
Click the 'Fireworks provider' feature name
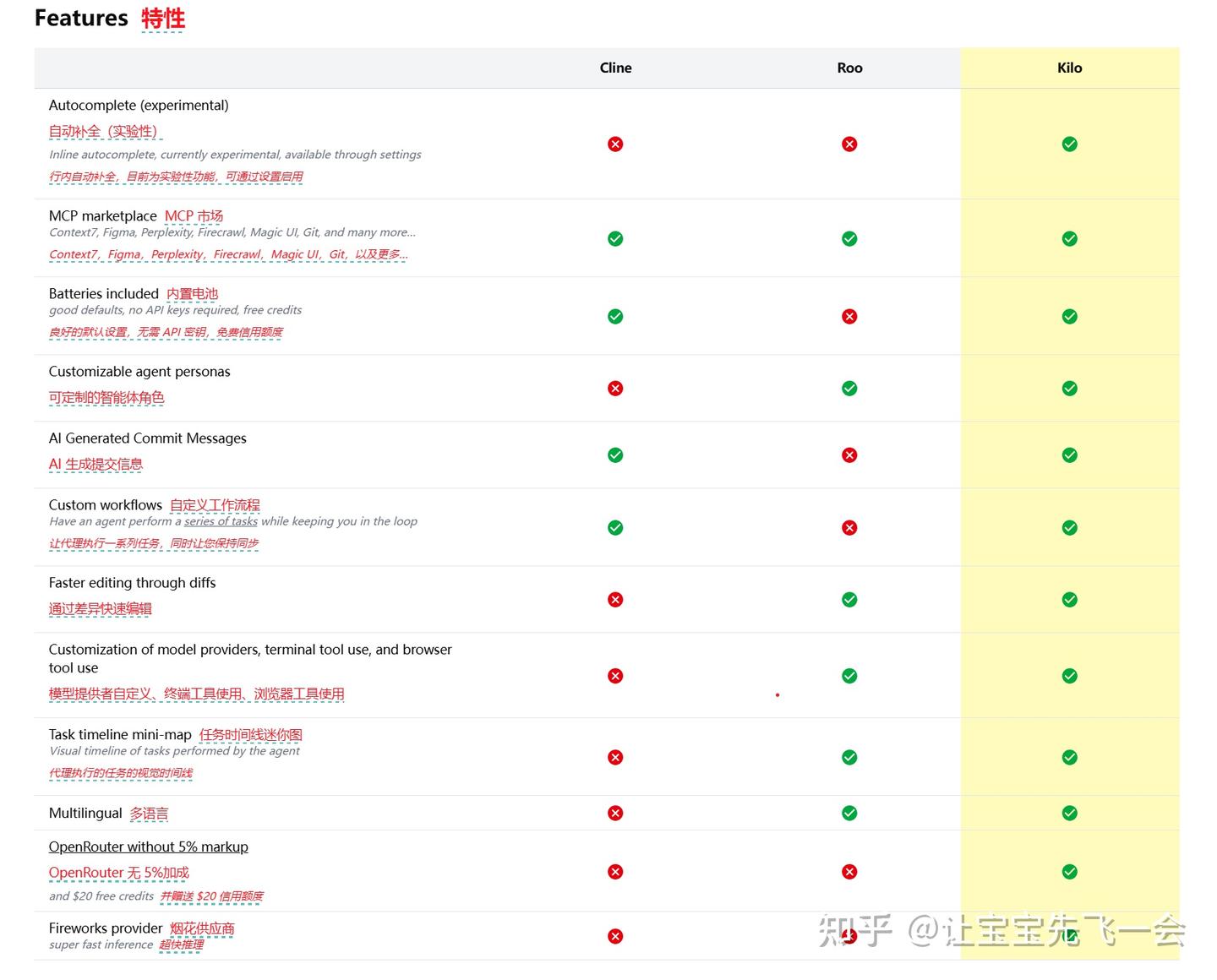(106, 928)
